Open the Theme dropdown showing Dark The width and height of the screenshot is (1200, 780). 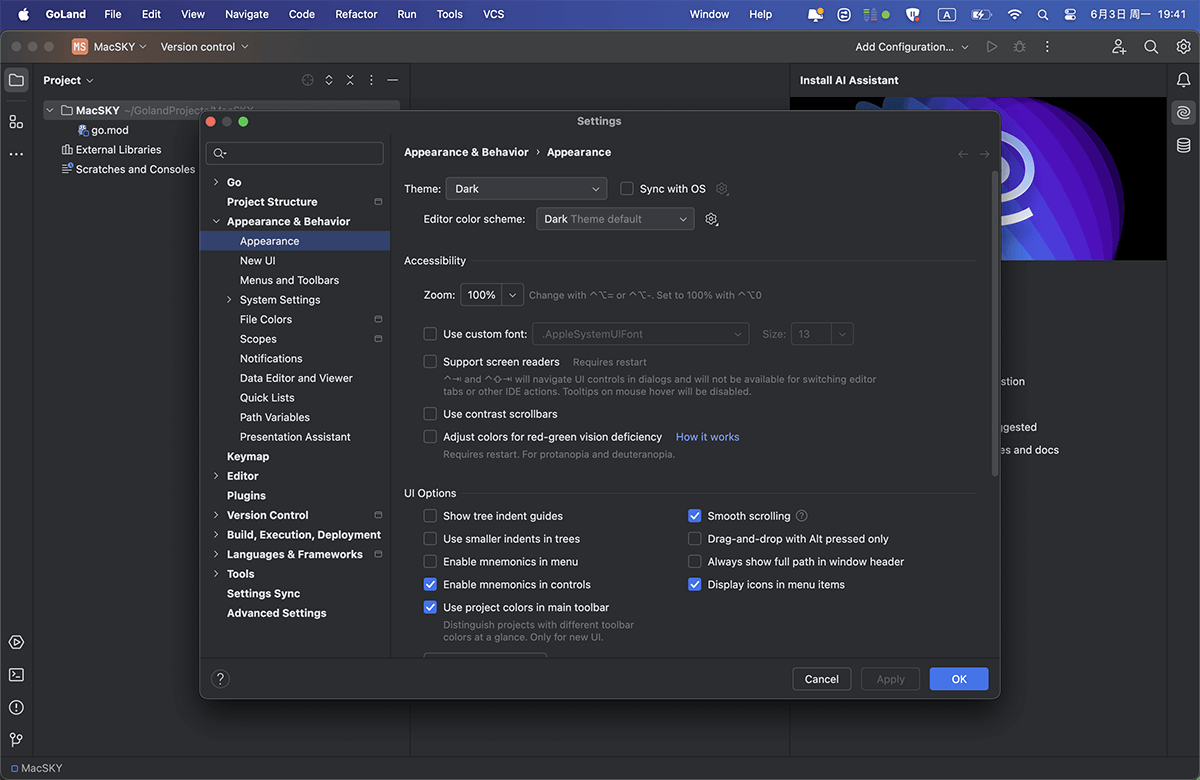526,189
